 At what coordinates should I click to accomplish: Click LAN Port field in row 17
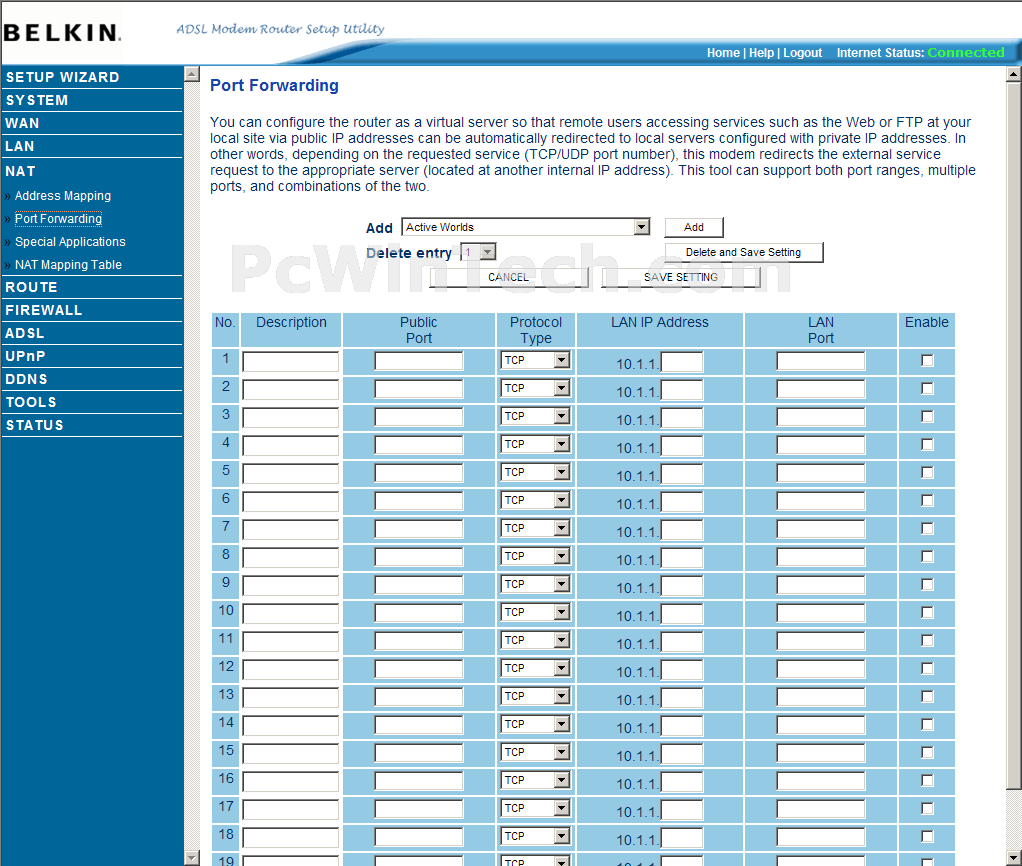[x=821, y=809]
